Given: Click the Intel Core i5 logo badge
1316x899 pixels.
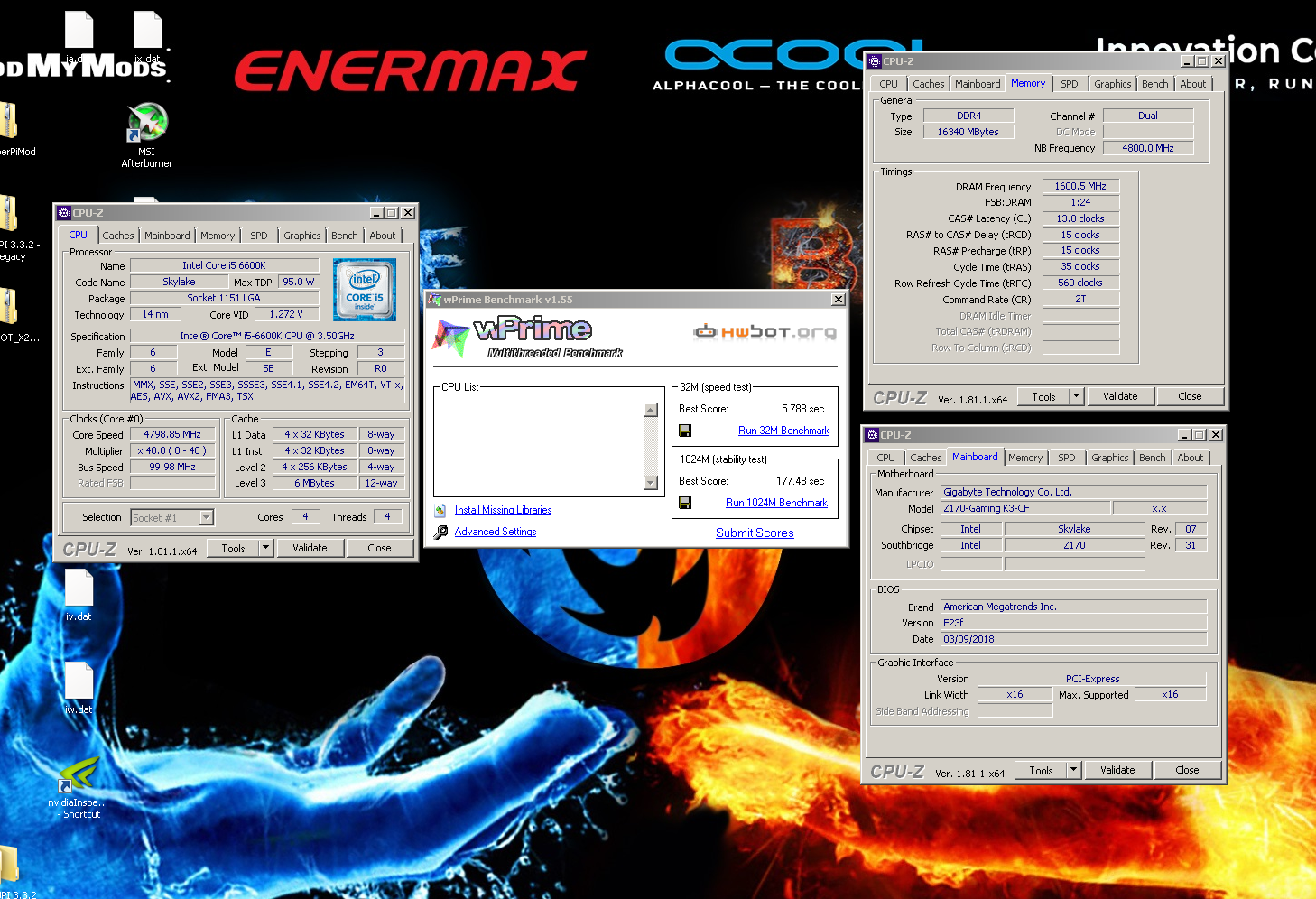Looking at the screenshot, I should 365,290.
